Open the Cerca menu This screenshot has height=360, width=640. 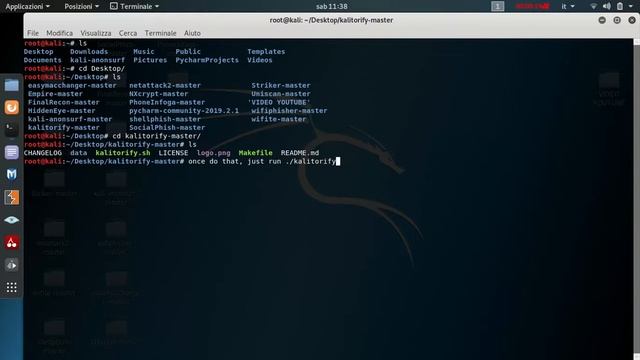[128, 33]
